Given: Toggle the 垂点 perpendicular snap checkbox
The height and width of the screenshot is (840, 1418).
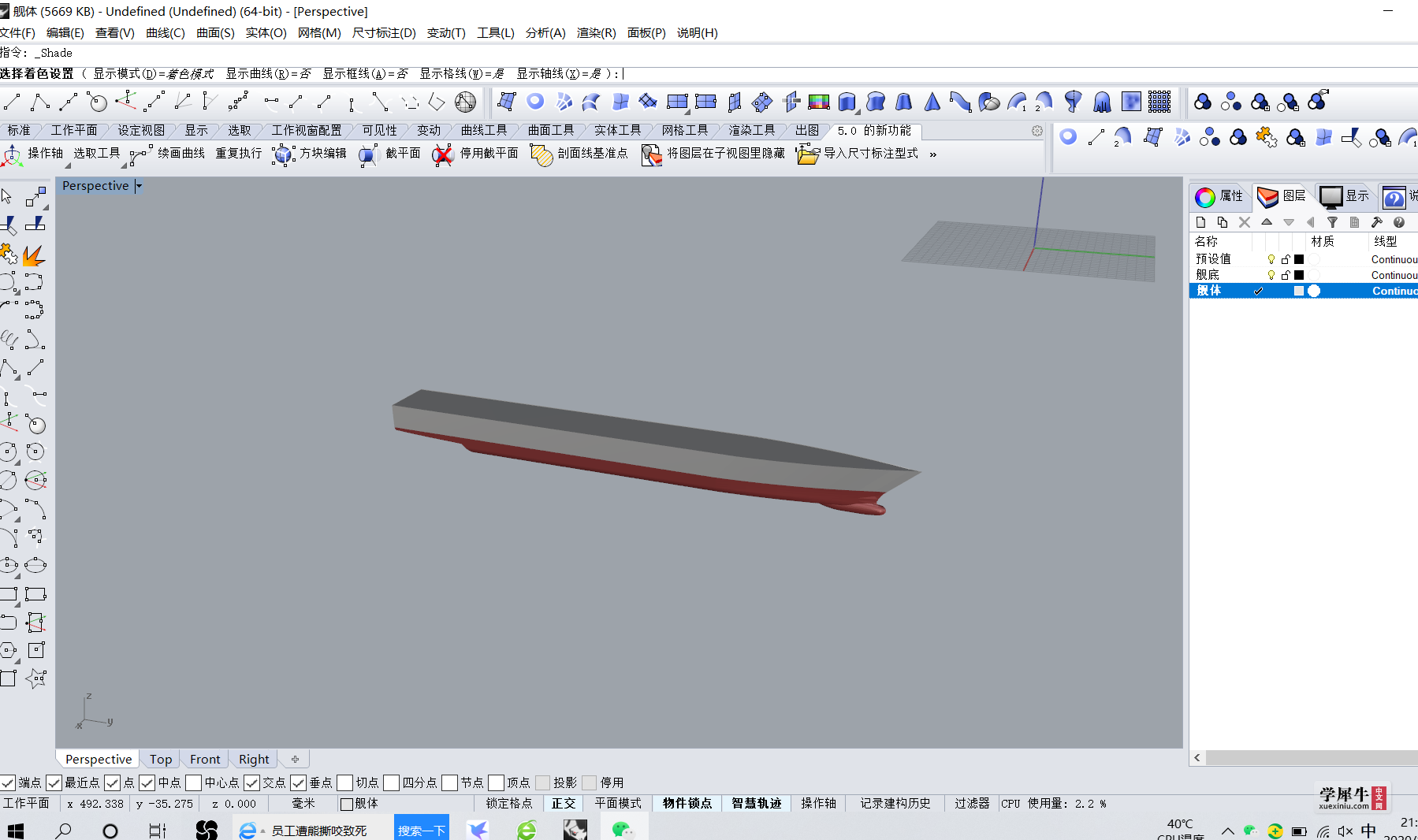Looking at the screenshot, I should [x=299, y=782].
